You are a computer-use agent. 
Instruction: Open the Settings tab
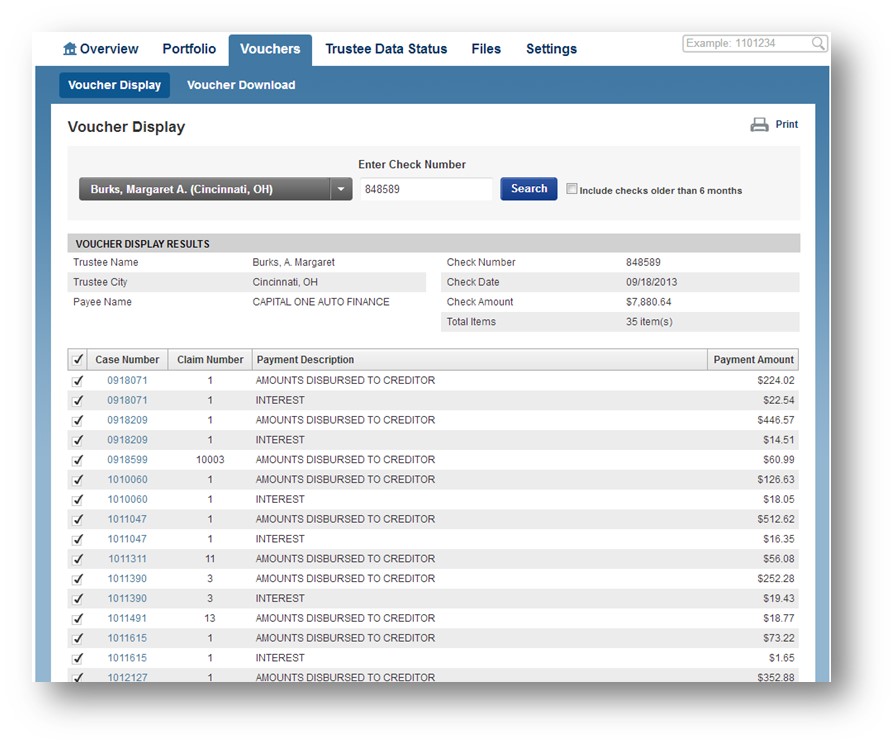tap(551, 49)
